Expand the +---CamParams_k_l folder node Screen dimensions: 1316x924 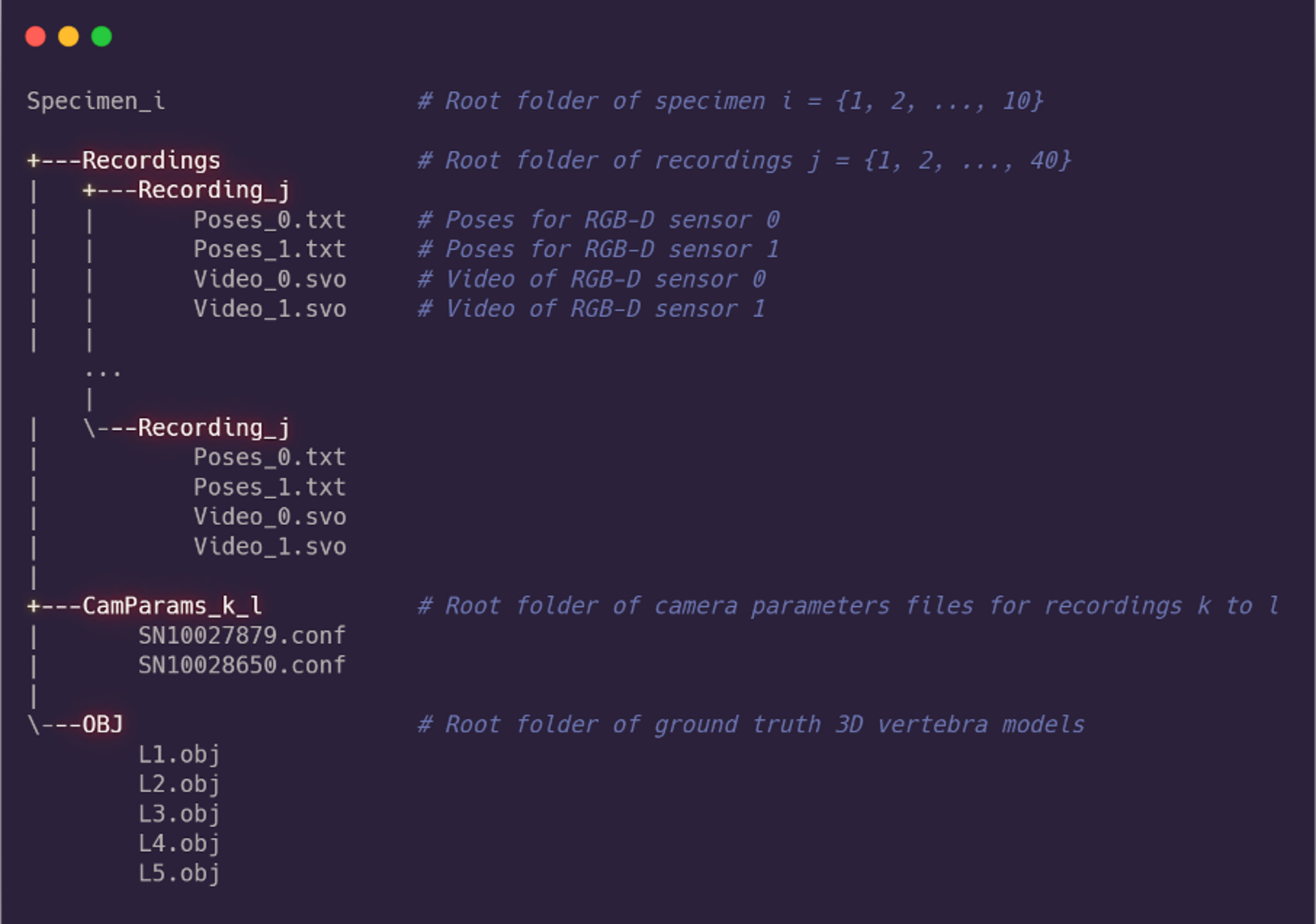click(x=144, y=605)
